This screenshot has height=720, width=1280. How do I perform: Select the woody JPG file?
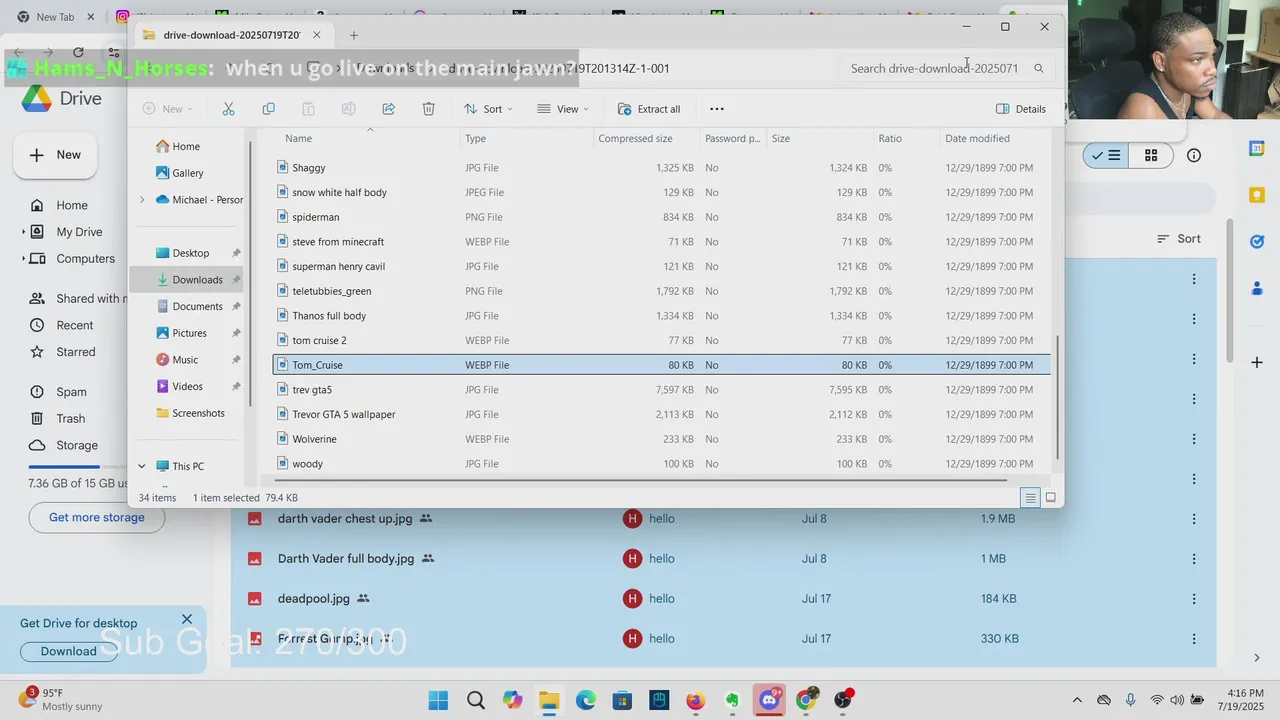tap(661, 464)
